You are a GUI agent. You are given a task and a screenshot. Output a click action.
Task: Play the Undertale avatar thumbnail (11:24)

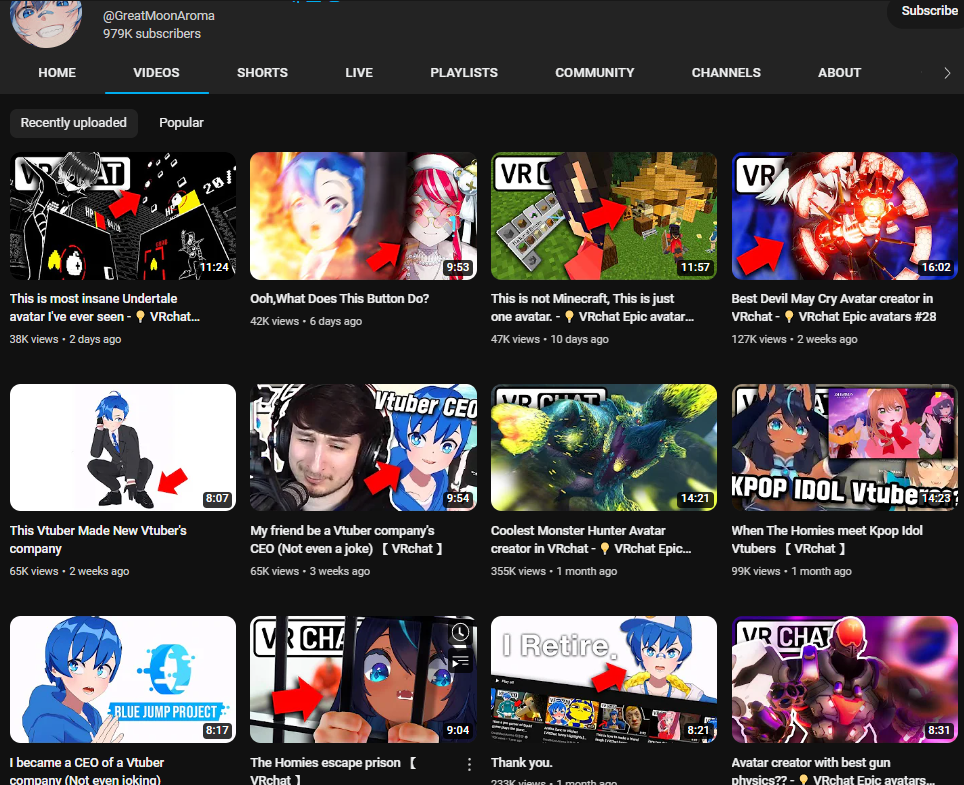coord(123,216)
